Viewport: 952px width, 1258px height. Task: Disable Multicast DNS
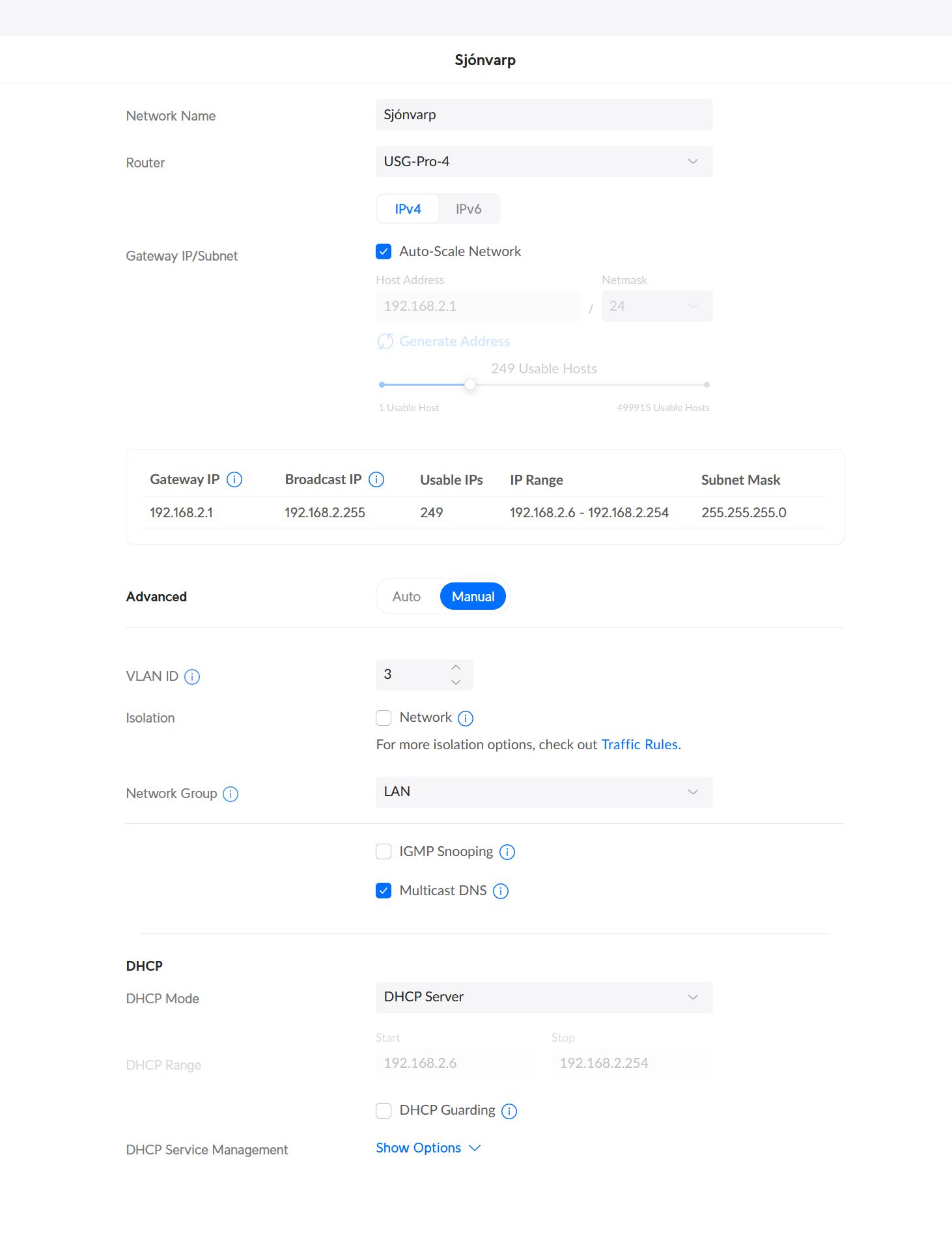(x=384, y=891)
